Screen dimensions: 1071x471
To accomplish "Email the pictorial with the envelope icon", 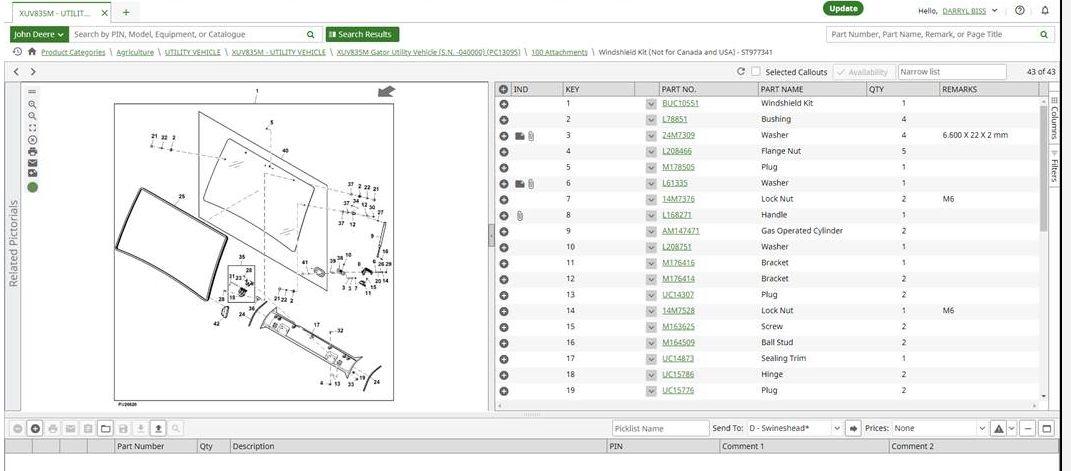I will (32, 162).
